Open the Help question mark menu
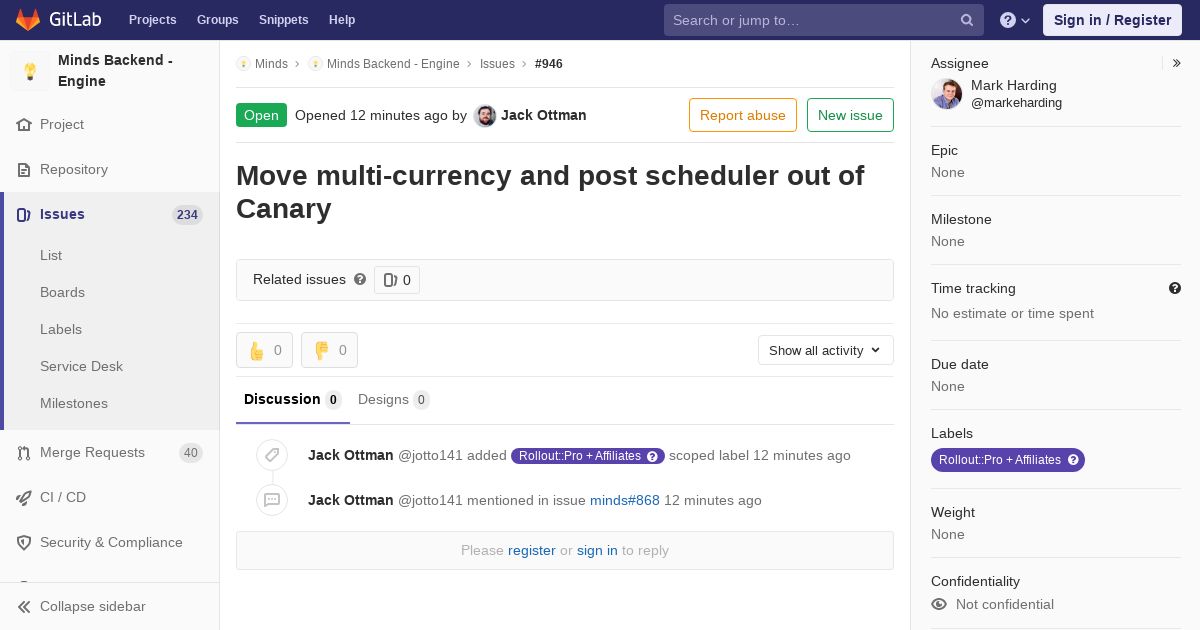Viewport: 1200px width, 630px height. coord(1015,20)
